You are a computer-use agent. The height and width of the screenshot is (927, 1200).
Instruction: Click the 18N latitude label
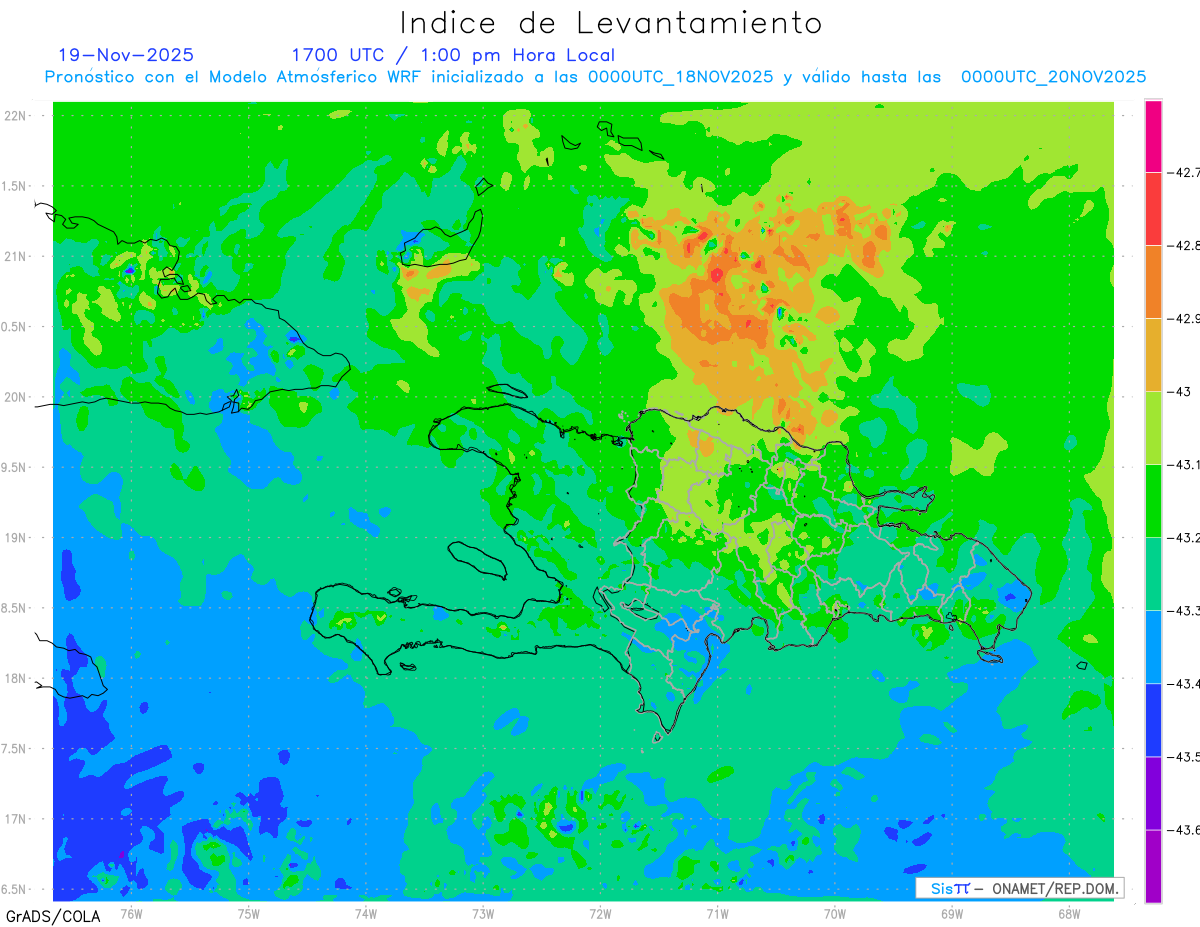(17, 678)
